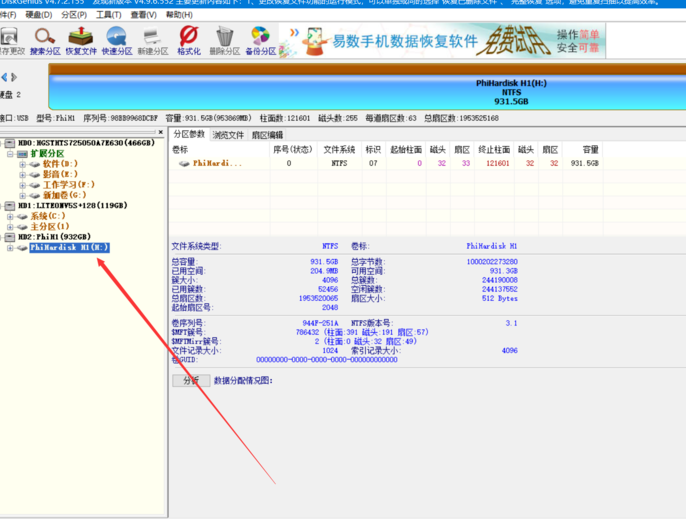
Task: Click the red 格式化 format icon
Action: coord(189,41)
